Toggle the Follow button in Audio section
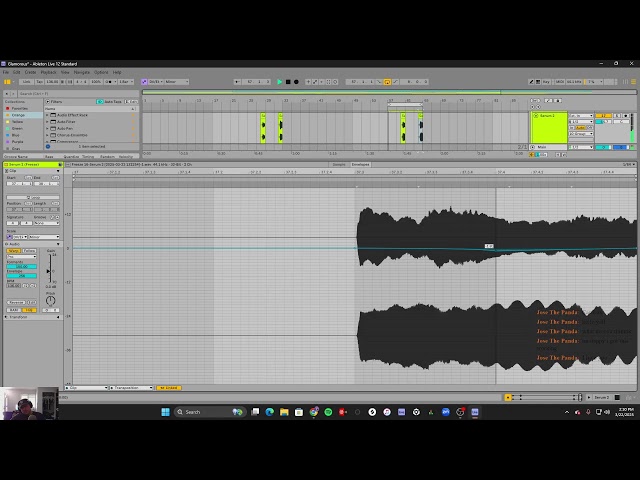This screenshot has width=640, height=480. [x=29, y=251]
